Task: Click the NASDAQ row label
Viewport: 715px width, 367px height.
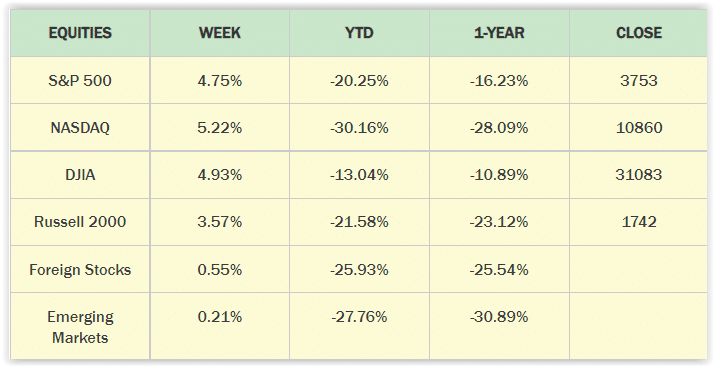Action: [x=80, y=128]
